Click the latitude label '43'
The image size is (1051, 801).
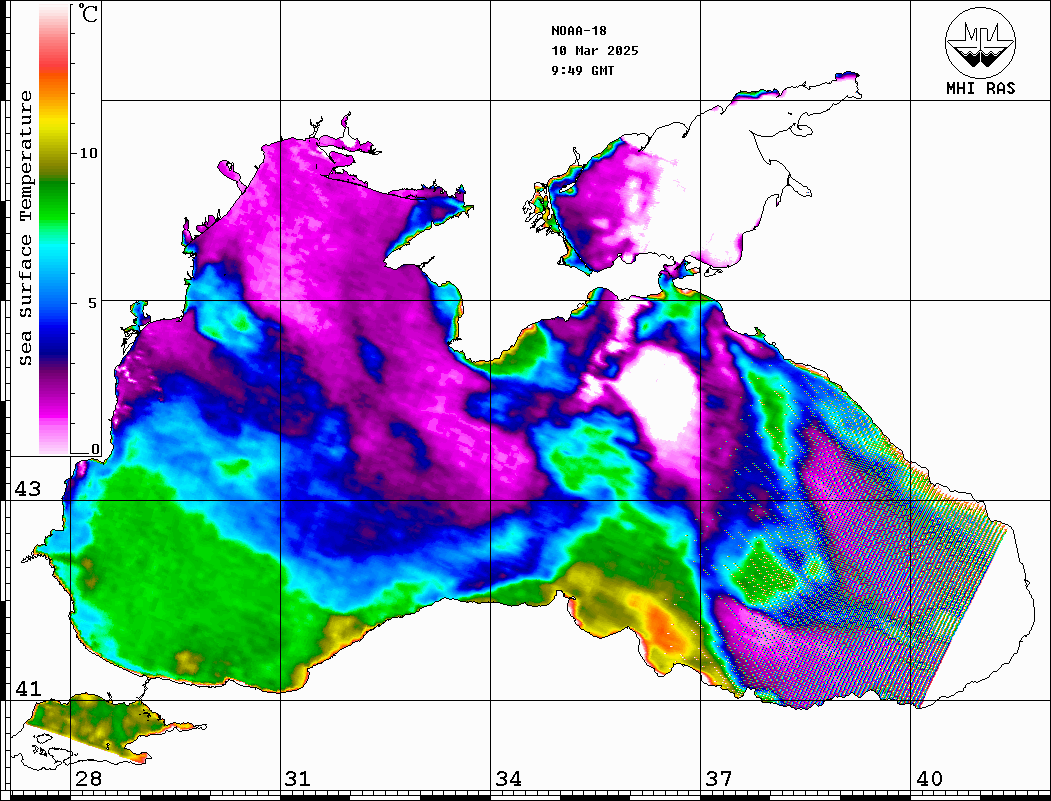point(28,489)
